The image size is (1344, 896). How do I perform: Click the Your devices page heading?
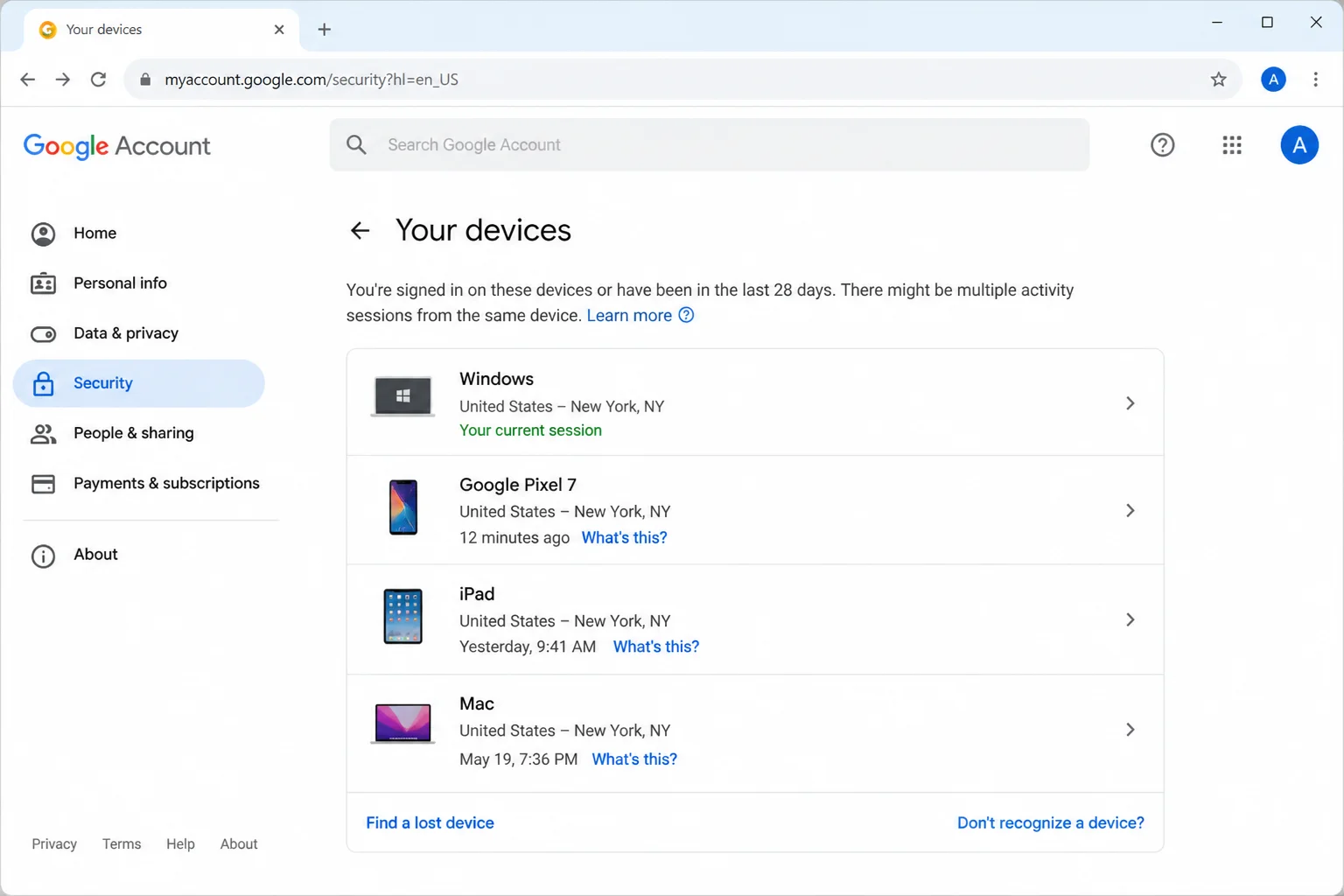click(483, 230)
